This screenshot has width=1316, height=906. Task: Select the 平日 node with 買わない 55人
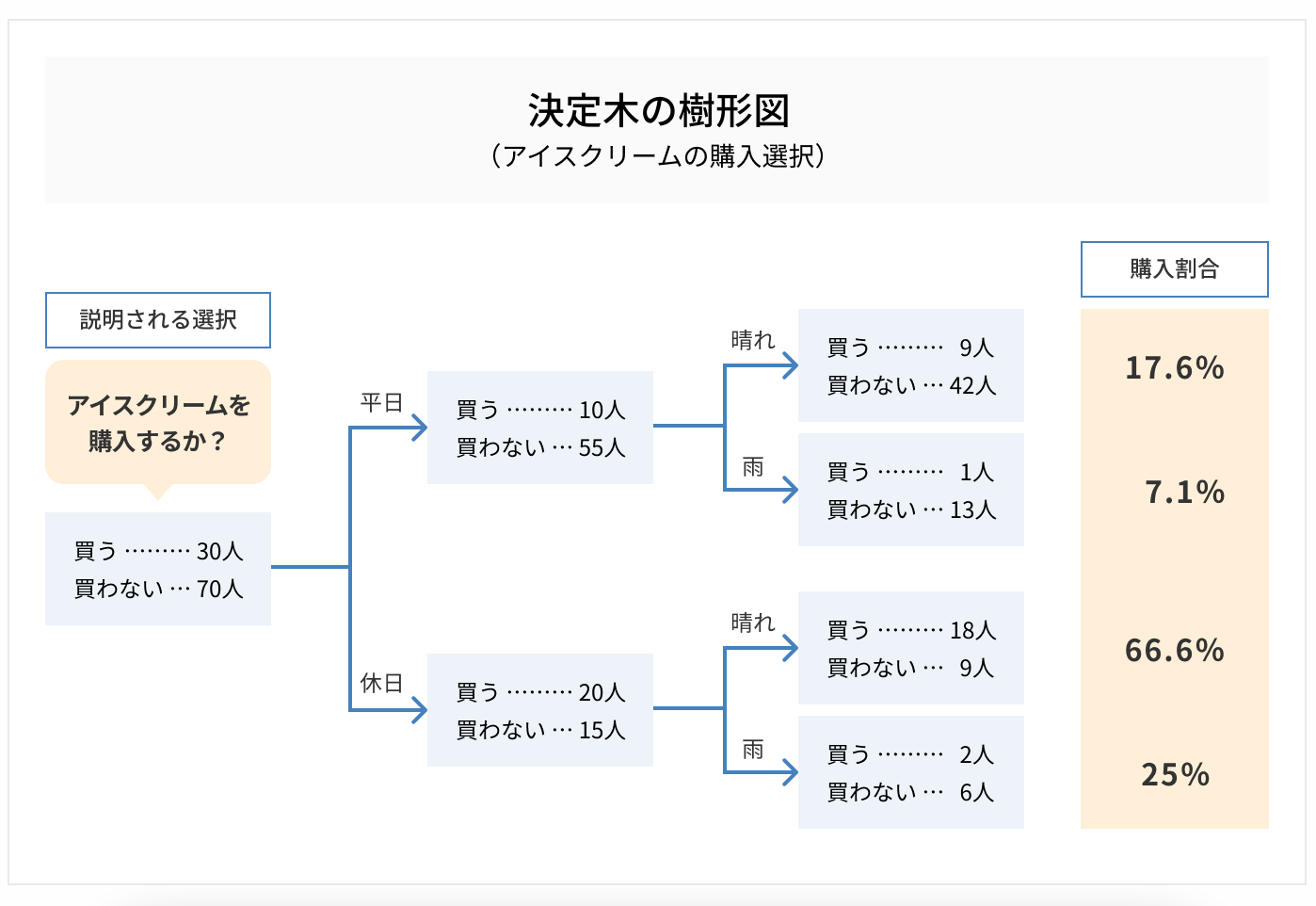540,428
